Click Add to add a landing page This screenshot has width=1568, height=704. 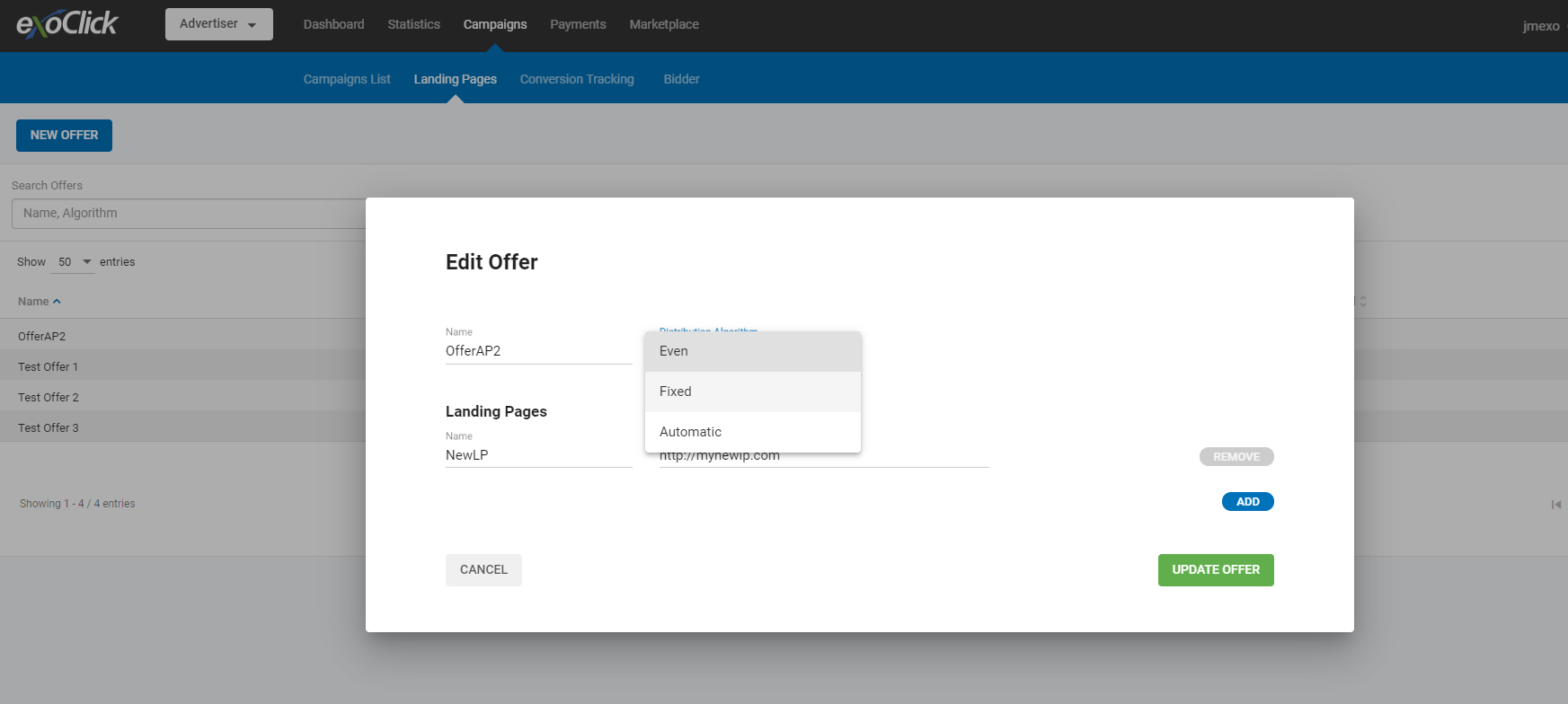(x=1247, y=502)
